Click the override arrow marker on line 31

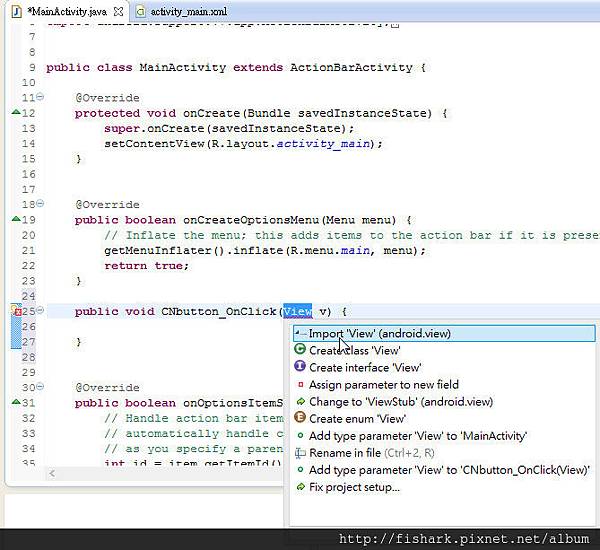click(15, 402)
